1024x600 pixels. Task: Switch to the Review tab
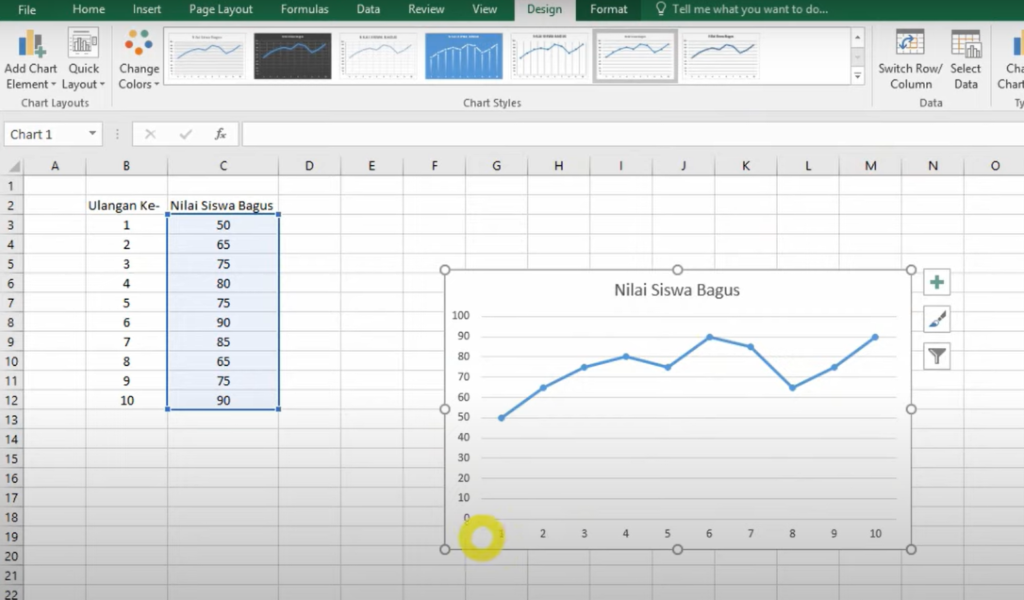click(x=426, y=9)
